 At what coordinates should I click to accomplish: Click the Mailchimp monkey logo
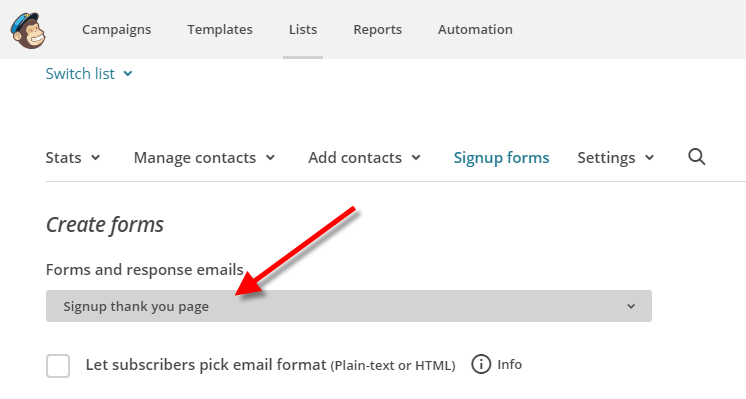click(28, 30)
